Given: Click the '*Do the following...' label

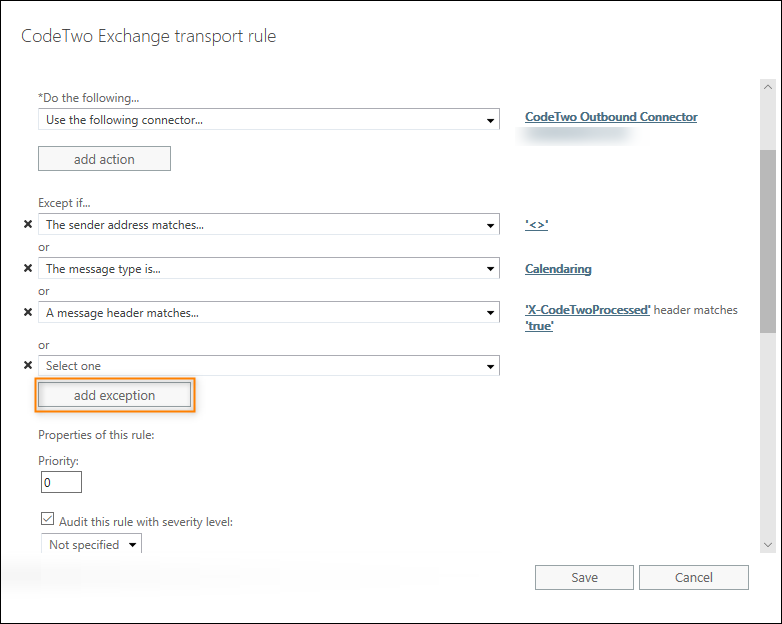Looking at the screenshot, I should 89,98.
